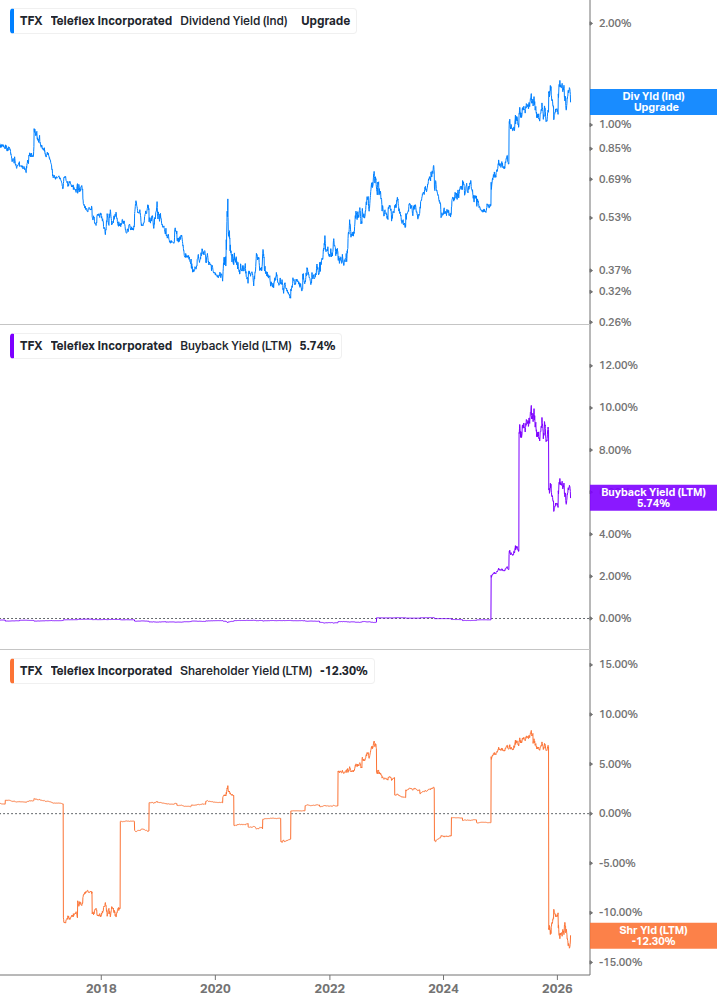Click the 2018 label on the time axis
The image size is (717, 1005).
(101, 988)
